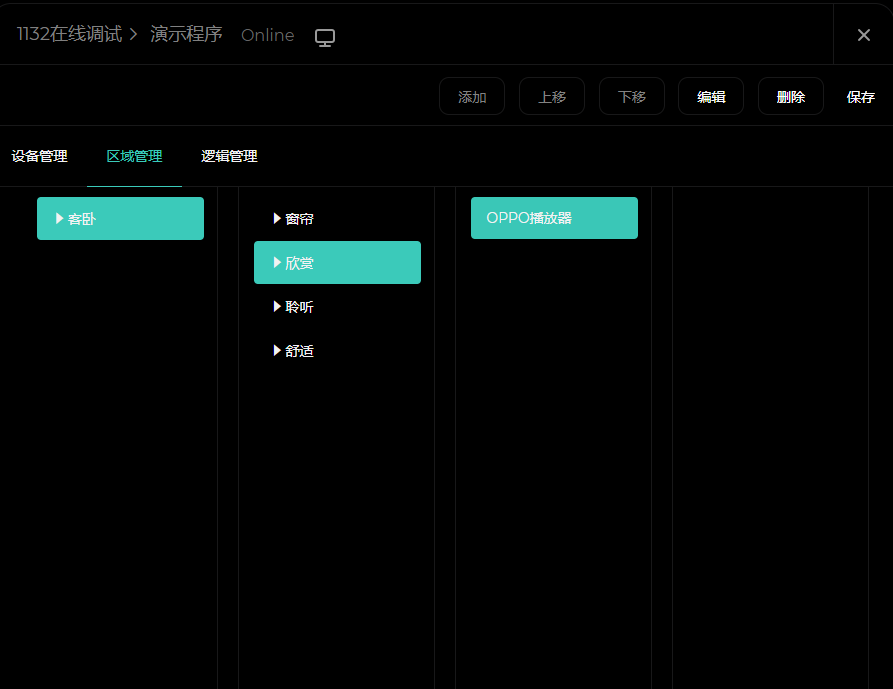893x689 pixels.
Task: Select the OPPO播放器 device item
Action: point(554,218)
